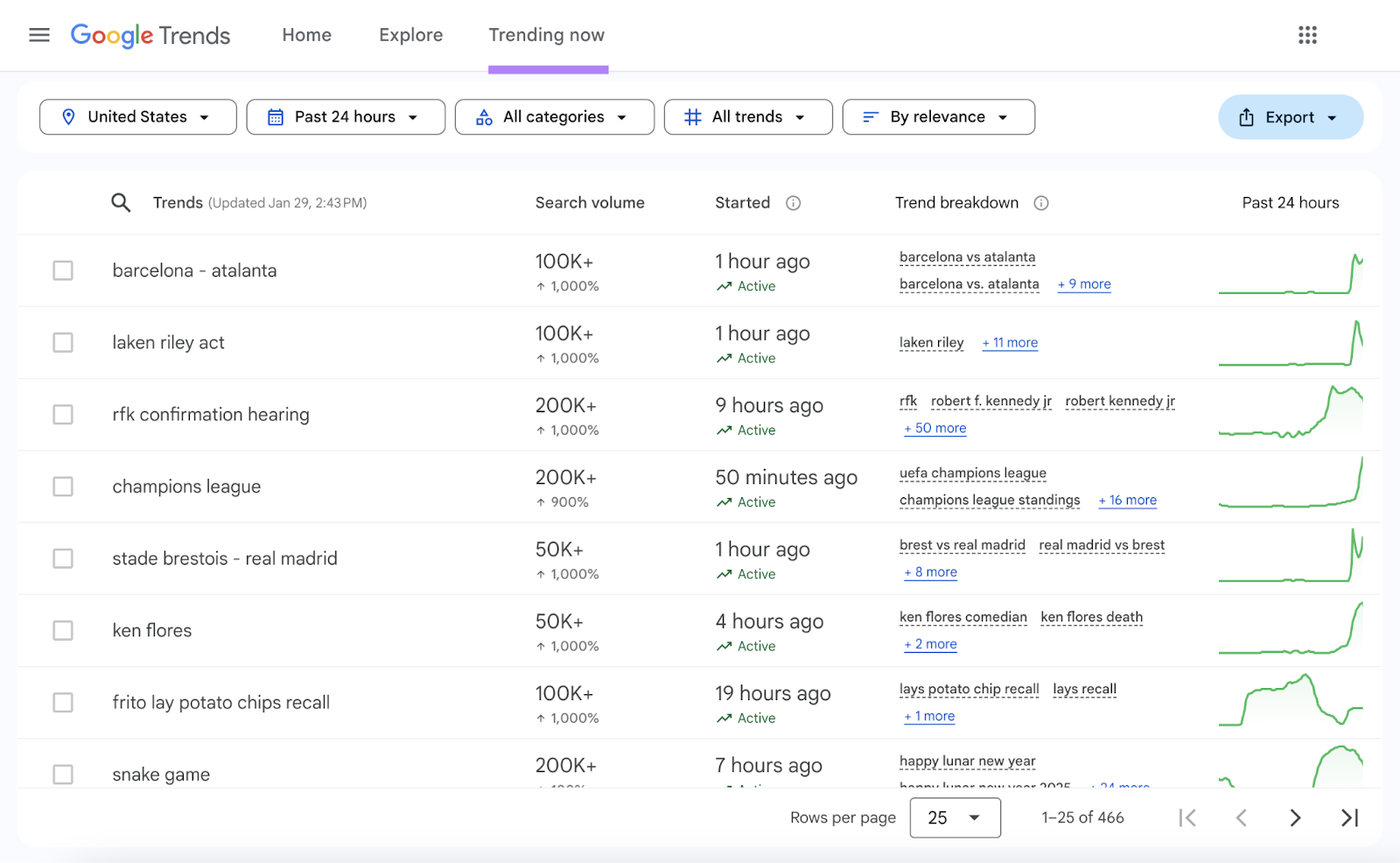This screenshot has height=863, width=1400.
Task: Open the navigation hamburger menu
Action: [x=38, y=35]
